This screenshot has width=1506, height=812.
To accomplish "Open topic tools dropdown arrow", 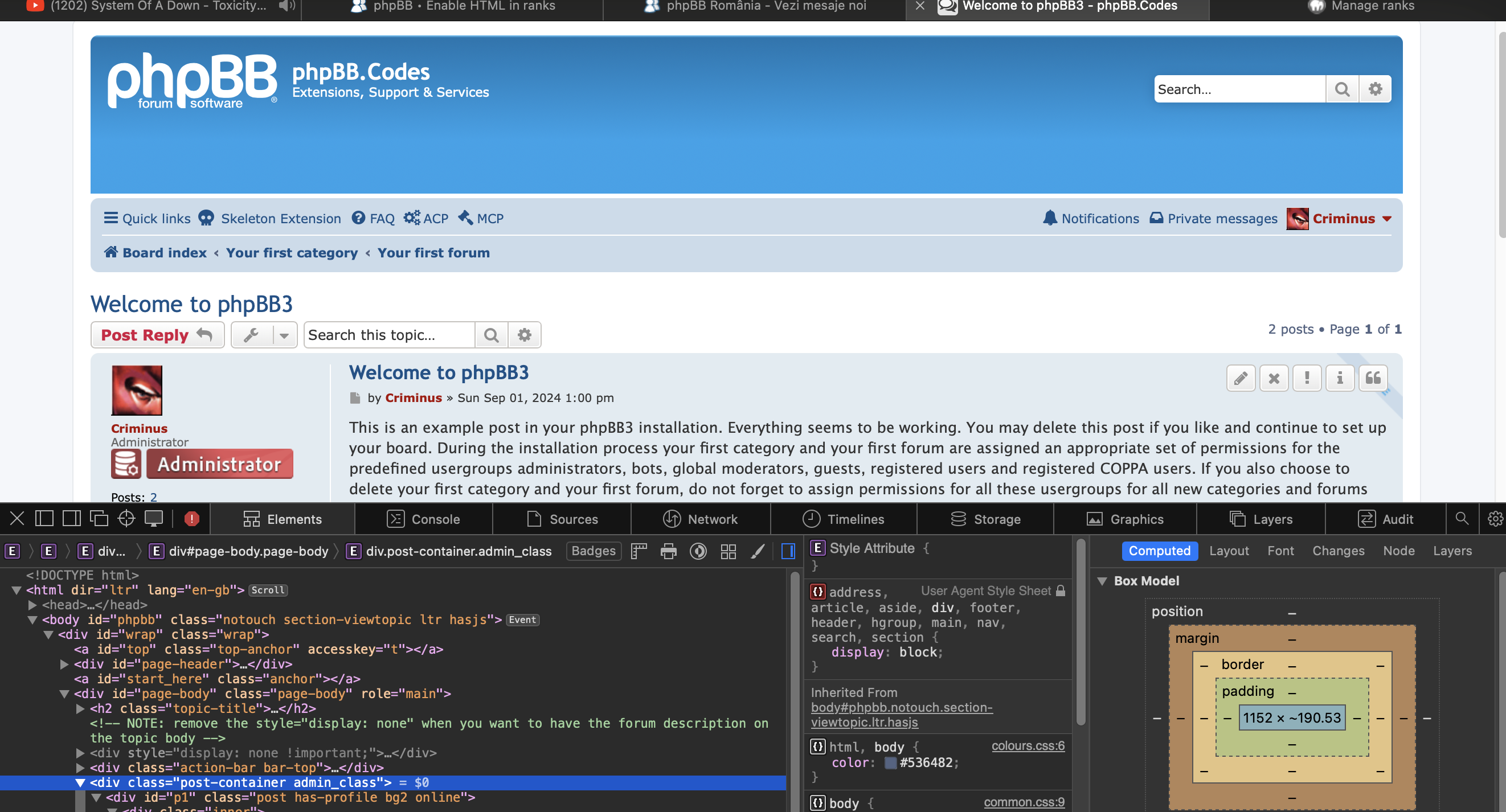I will [x=284, y=335].
